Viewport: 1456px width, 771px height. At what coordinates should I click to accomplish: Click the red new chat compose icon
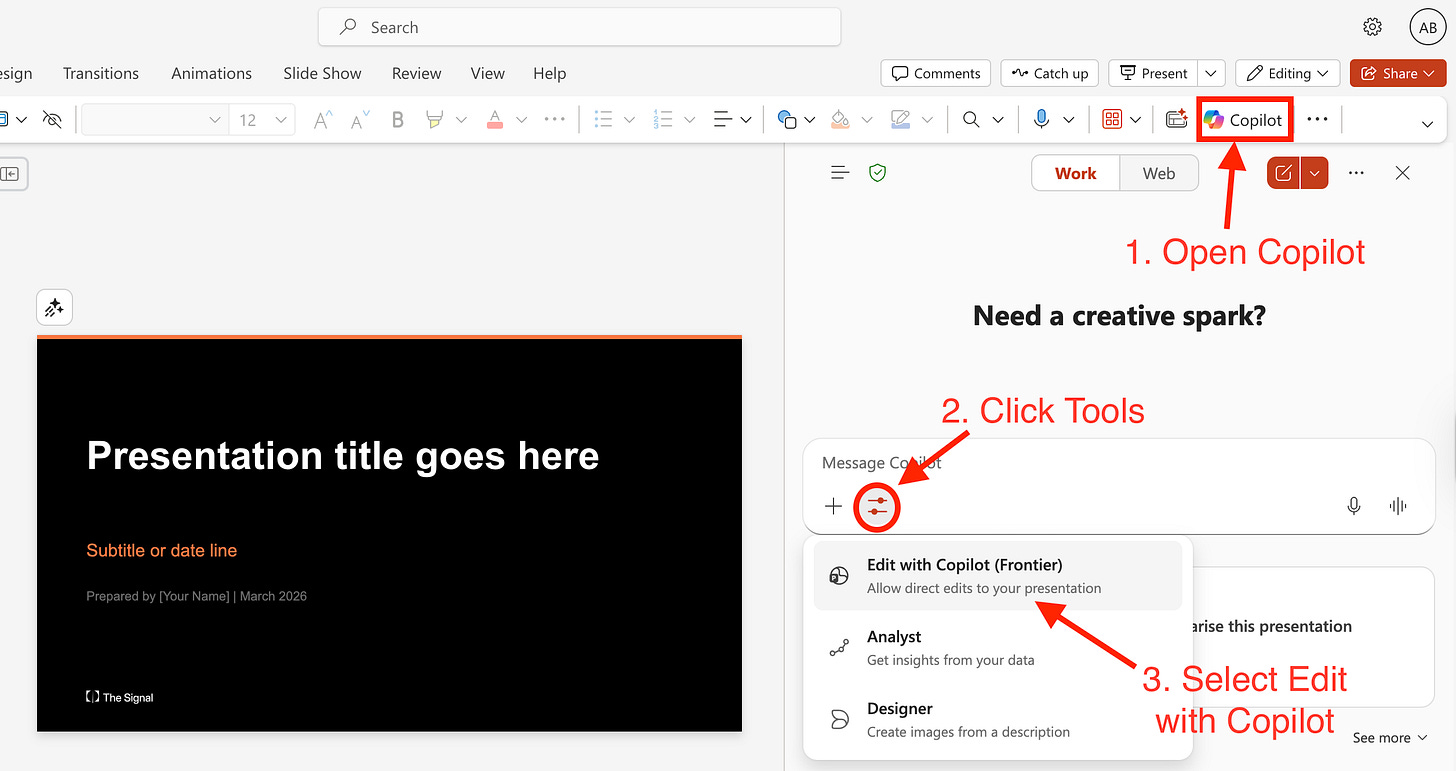[1284, 173]
